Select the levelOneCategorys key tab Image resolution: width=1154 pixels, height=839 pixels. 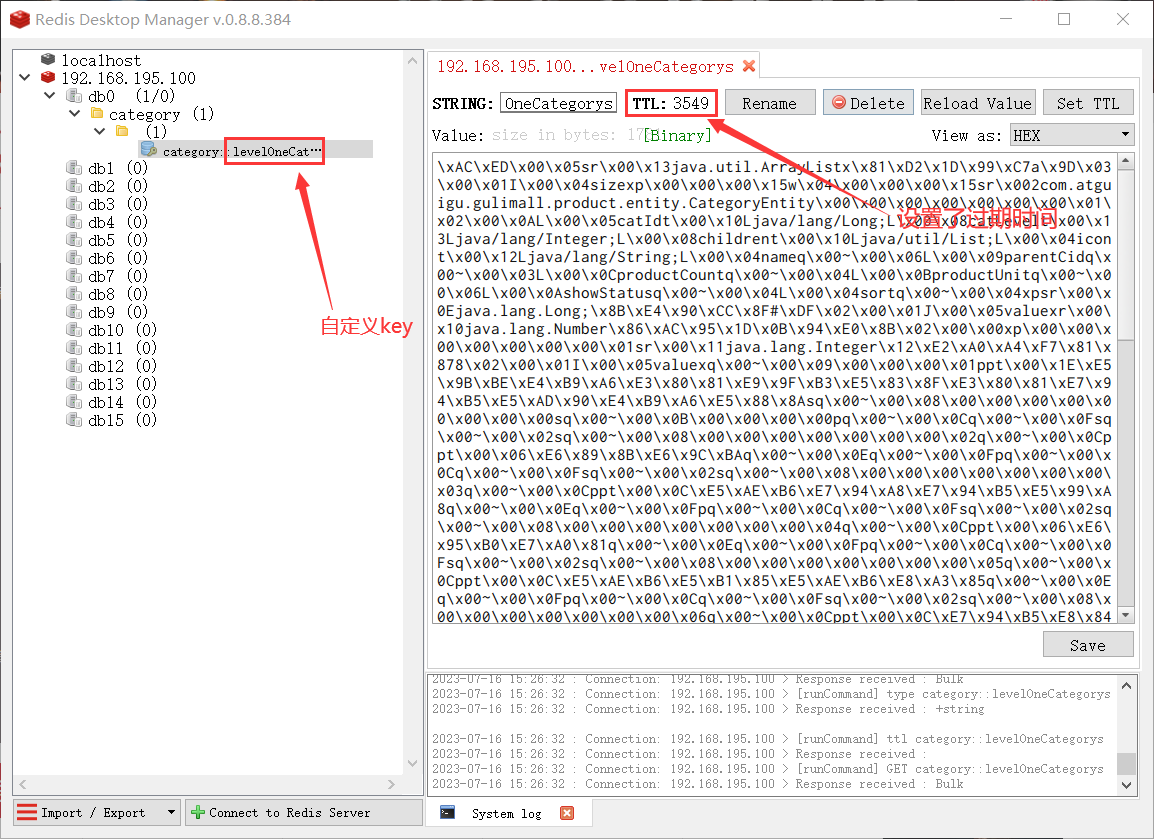[x=585, y=66]
